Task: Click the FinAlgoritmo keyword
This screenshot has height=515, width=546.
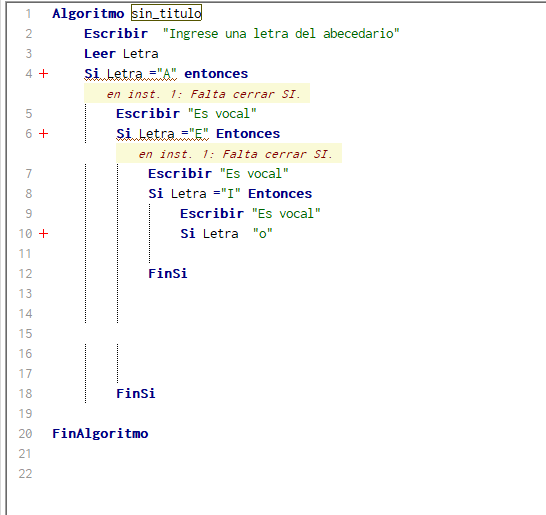Action: click(x=100, y=434)
